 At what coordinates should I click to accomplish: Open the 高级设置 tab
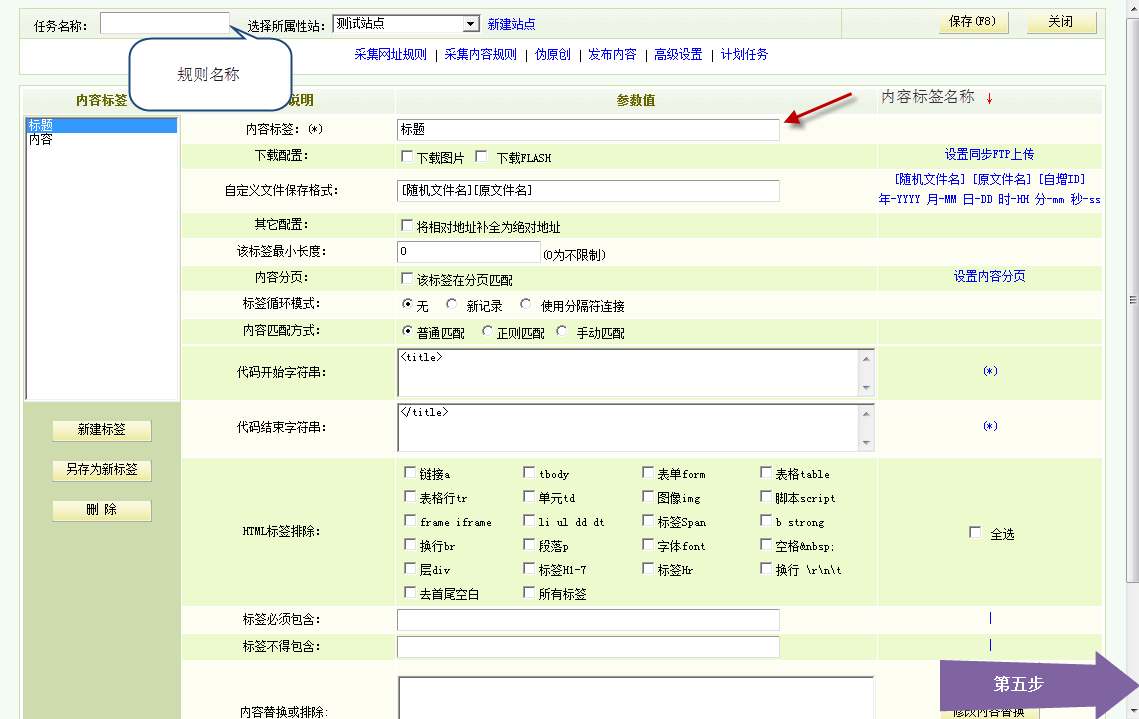tap(678, 54)
